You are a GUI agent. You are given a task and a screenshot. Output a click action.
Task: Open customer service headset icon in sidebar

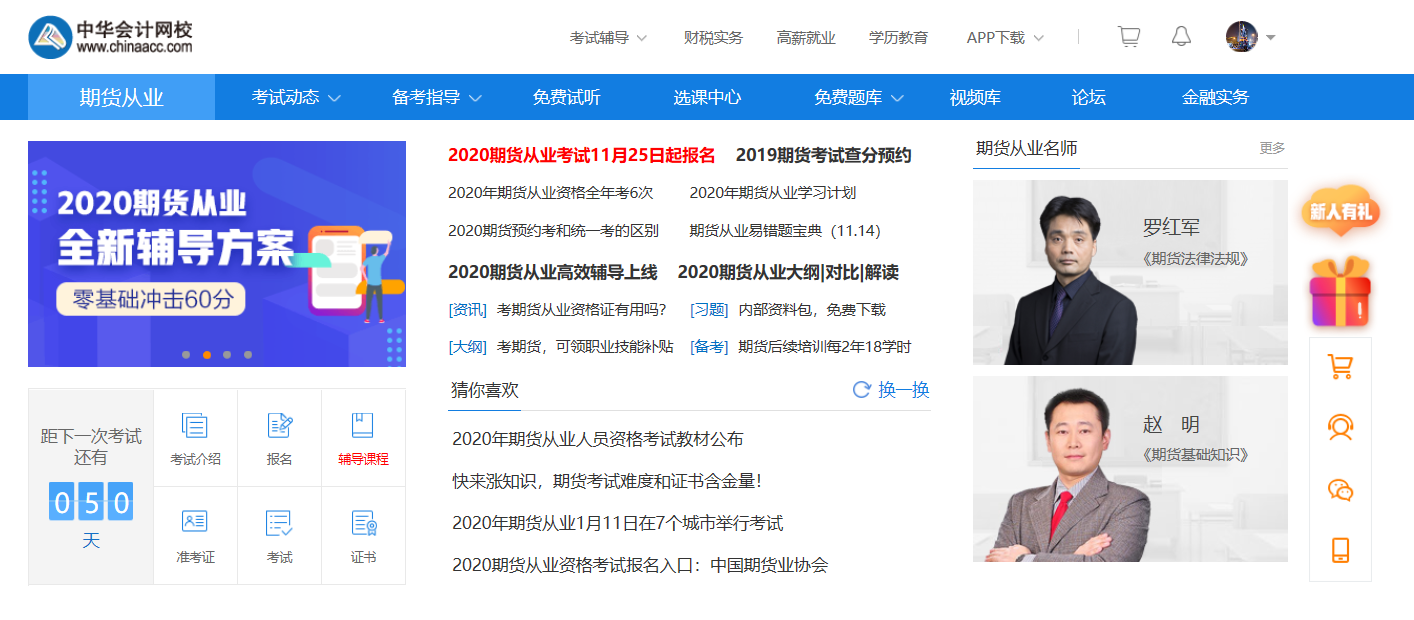(x=1340, y=428)
